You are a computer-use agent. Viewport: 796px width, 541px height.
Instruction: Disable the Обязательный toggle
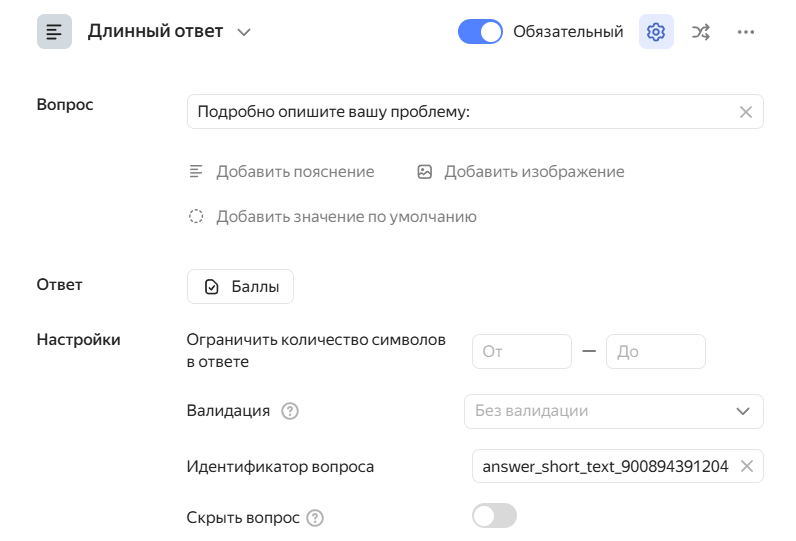[x=480, y=32]
